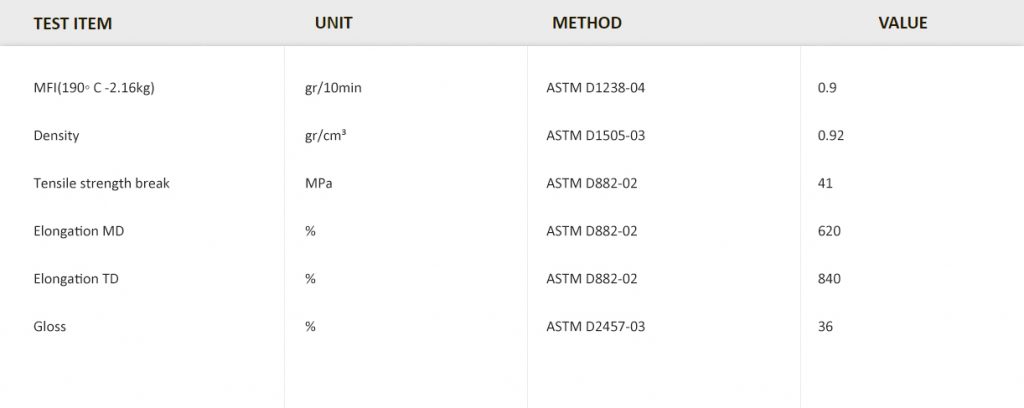Click the TEST ITEM column header
The height and width of the screenshot is (408, 1024).
pos(73,23)
